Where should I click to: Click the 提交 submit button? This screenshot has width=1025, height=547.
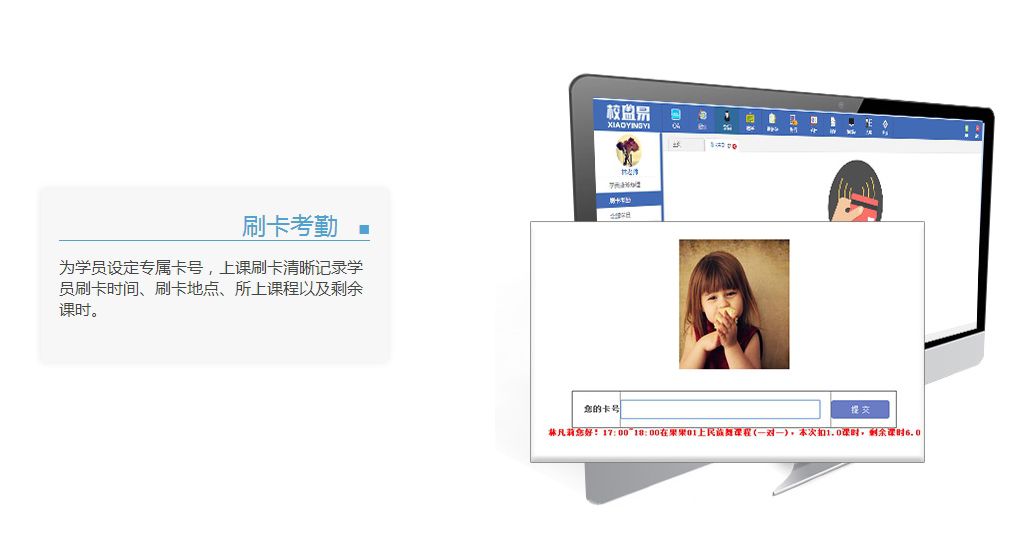(x=859, y=409)
